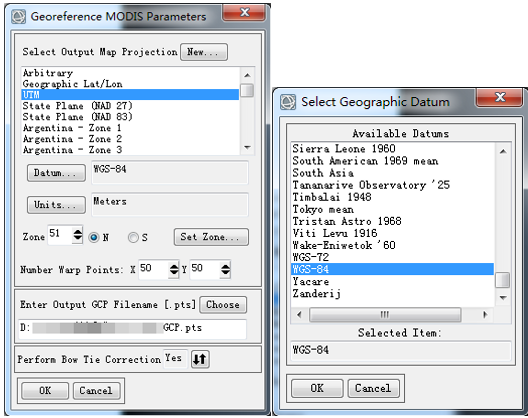Select Yacare datum
The width and height of the screenshot is (528, 418).
pyautogui.click(x=393, y=281)
